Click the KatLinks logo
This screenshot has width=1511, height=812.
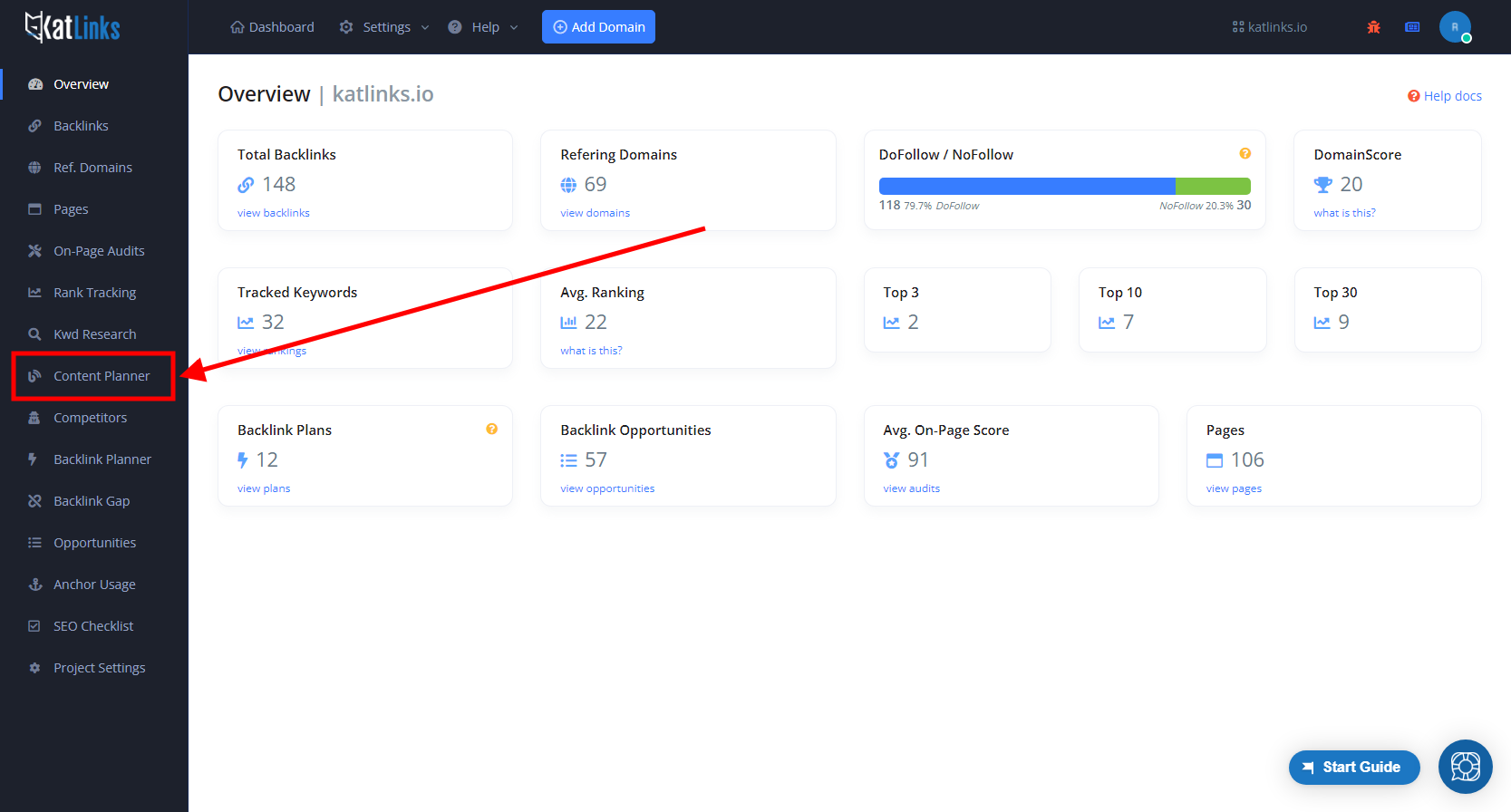click(73, 27)
